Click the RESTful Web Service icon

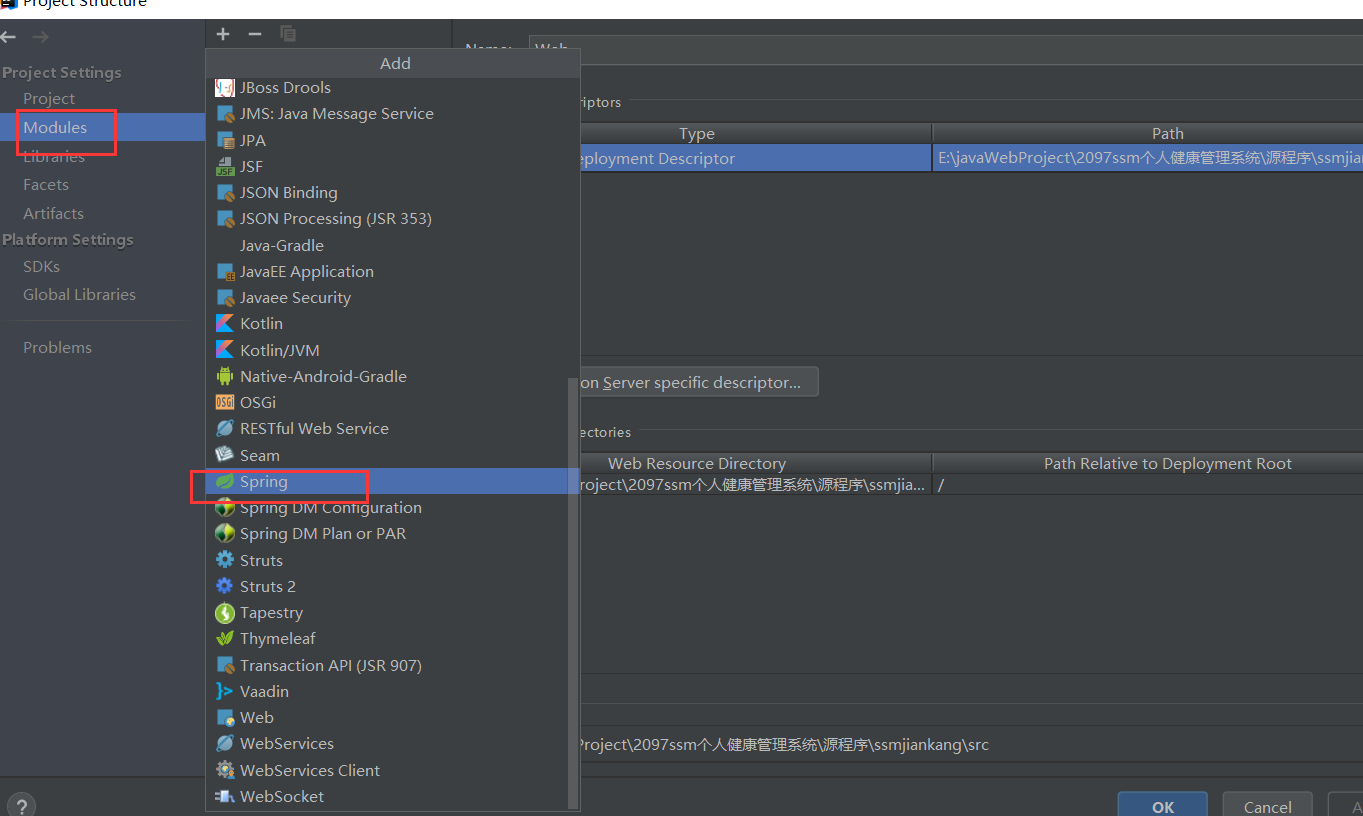coord(225,429)
